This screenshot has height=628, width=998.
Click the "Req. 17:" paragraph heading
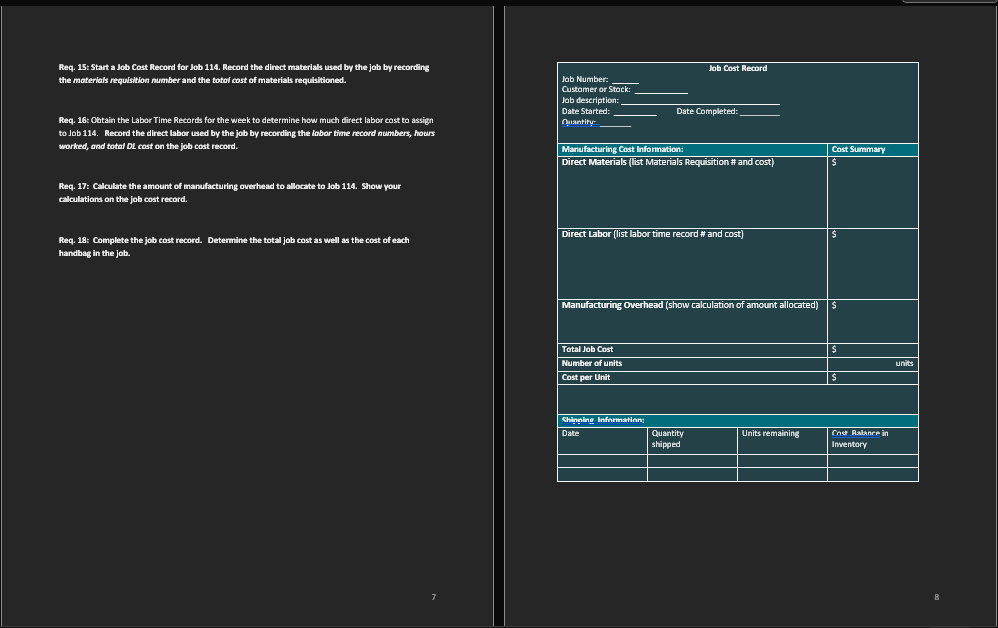pos(74,186)
